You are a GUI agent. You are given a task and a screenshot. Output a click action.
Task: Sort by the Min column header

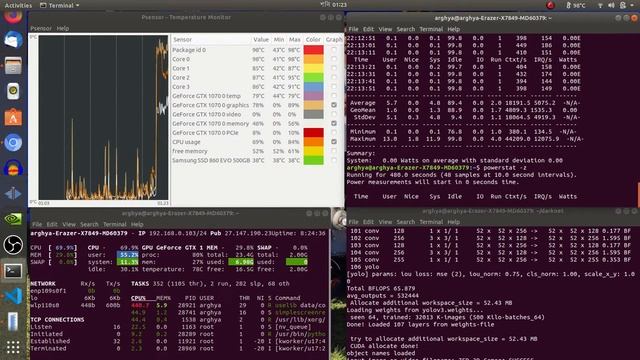(x=278, y=40)
